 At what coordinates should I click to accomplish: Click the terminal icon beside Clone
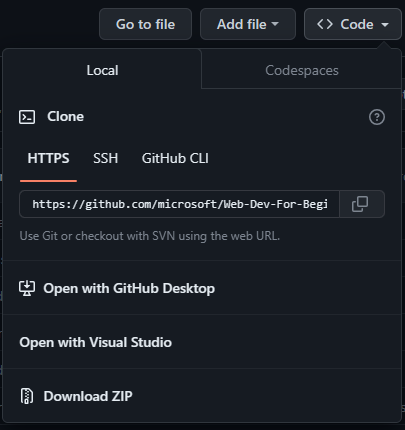pos(27,117)
